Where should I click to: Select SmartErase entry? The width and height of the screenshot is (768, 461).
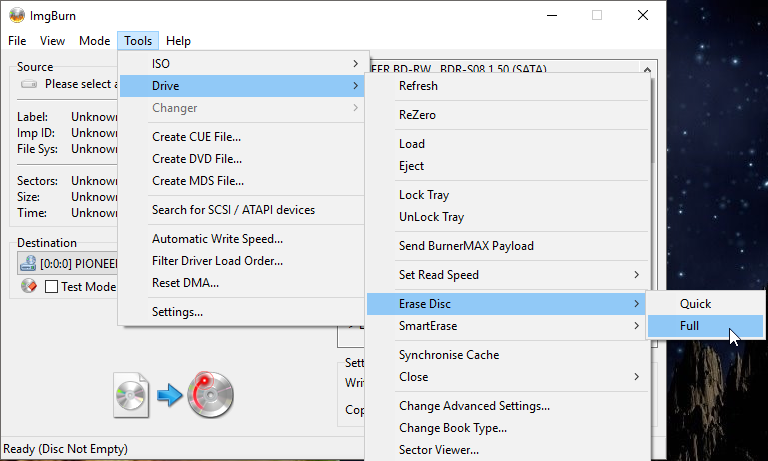(x=507, y=326)
